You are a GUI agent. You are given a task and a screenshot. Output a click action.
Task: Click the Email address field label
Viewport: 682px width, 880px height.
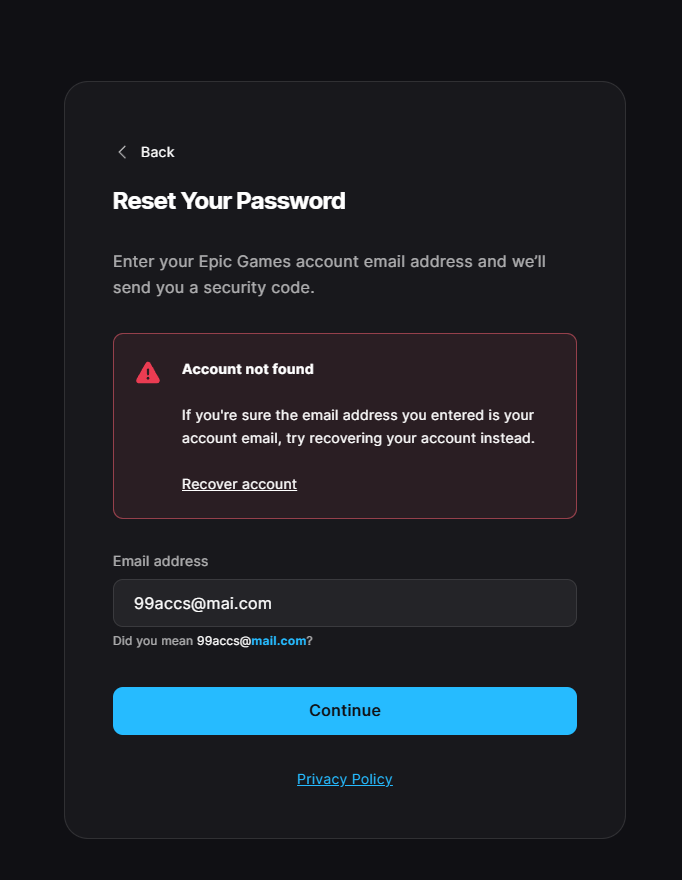click(160, 561)
